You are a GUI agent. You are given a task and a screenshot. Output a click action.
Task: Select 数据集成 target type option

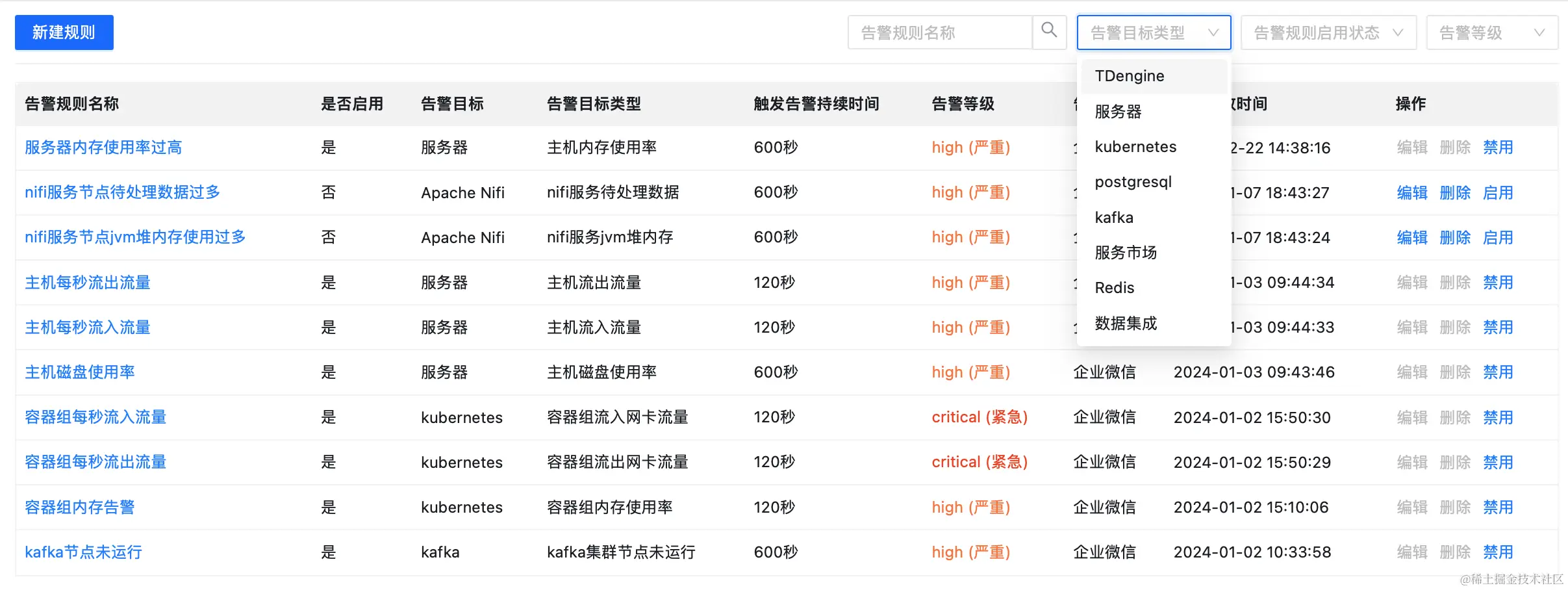(1126, 323)
